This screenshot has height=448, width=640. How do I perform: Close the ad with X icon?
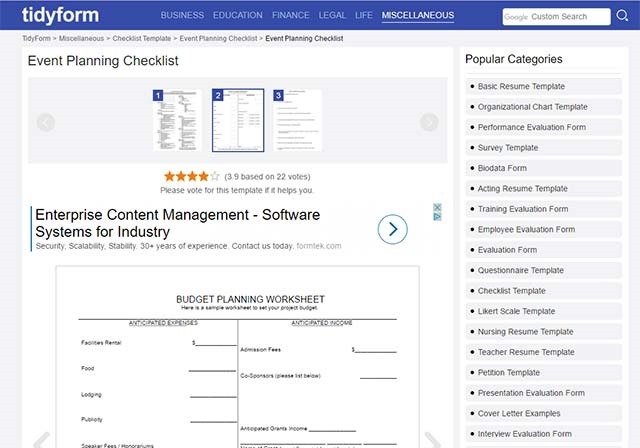coord(437,207)
